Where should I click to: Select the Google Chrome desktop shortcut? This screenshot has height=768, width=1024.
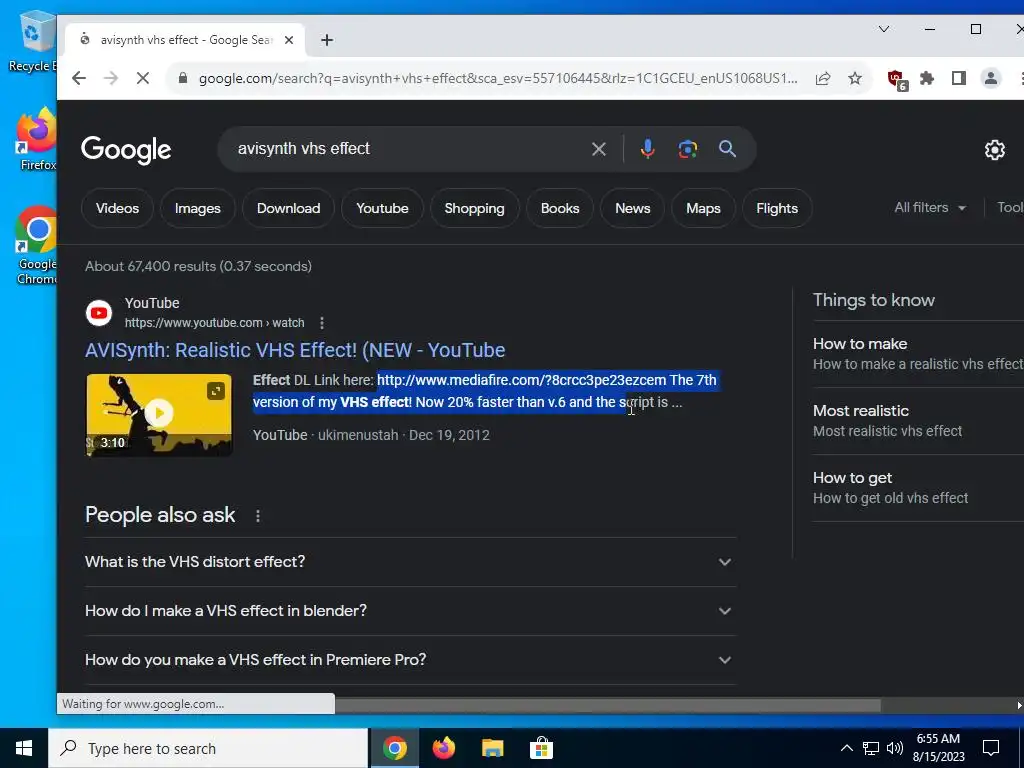37,245
